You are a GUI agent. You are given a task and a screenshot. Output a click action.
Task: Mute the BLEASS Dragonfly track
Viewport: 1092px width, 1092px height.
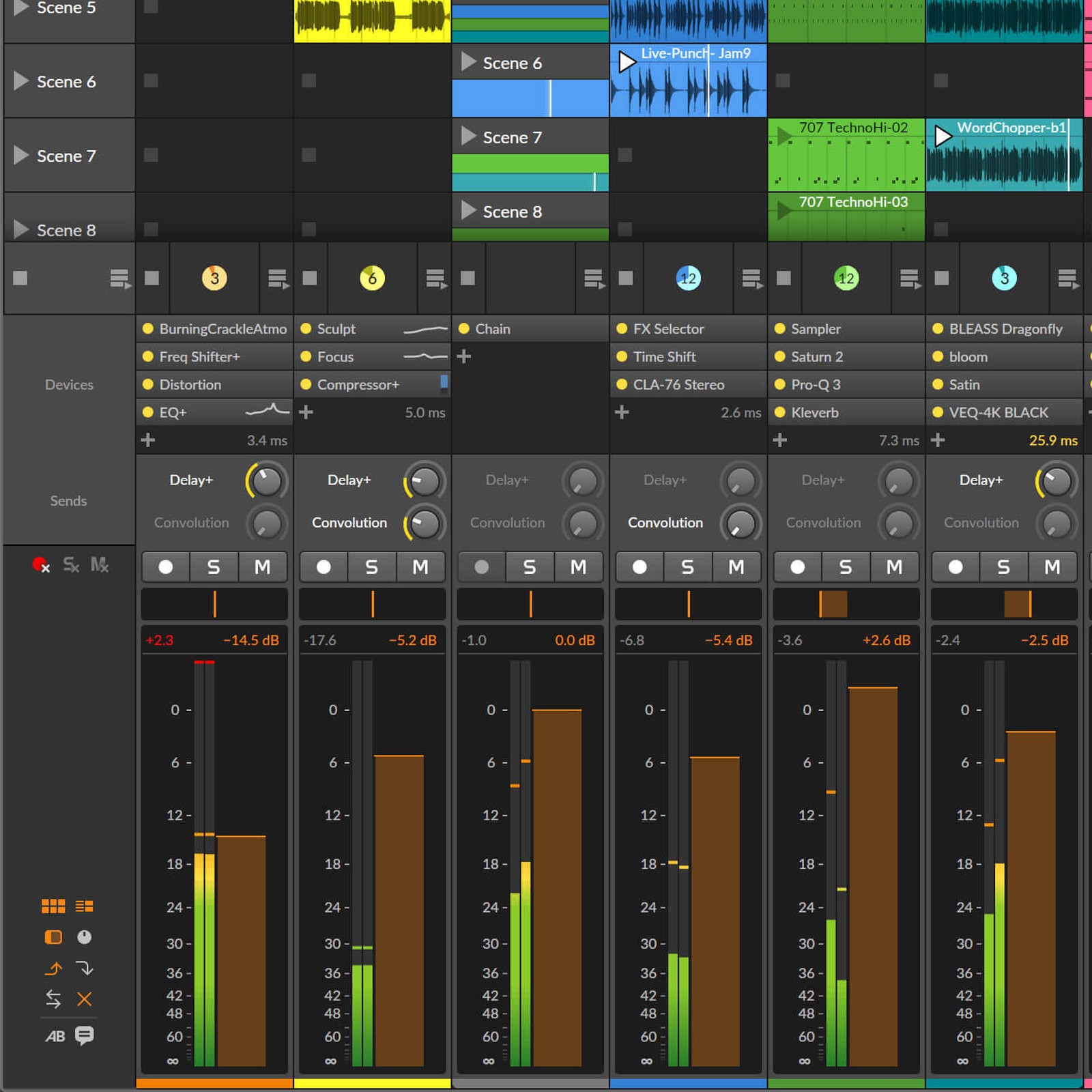(x=1052, y=567)
